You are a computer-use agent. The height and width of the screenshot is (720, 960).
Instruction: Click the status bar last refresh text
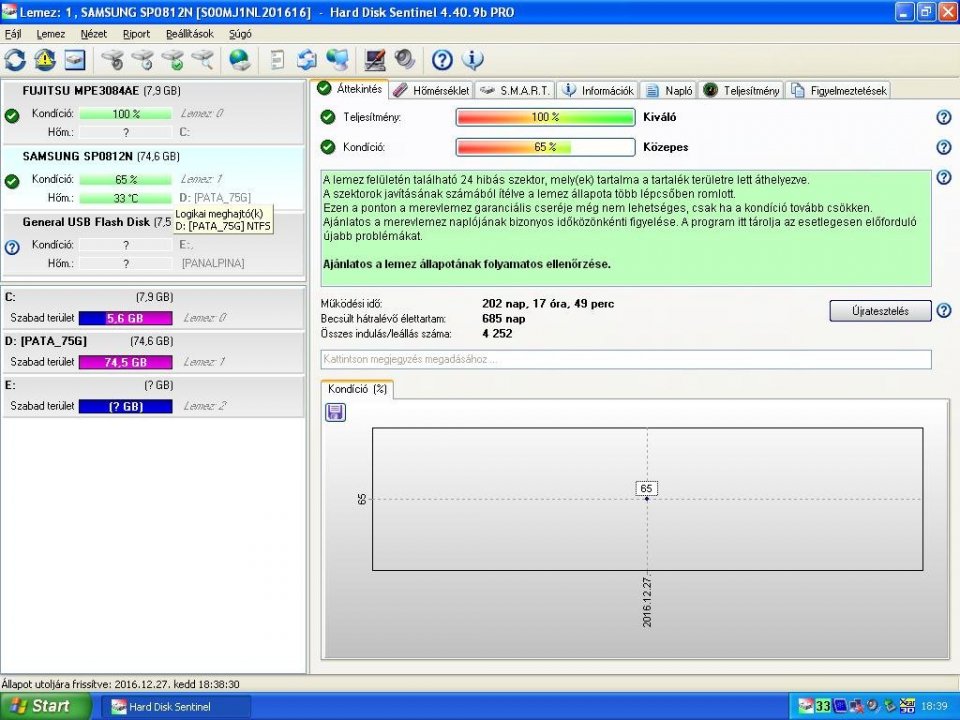[x=121, y=684]
